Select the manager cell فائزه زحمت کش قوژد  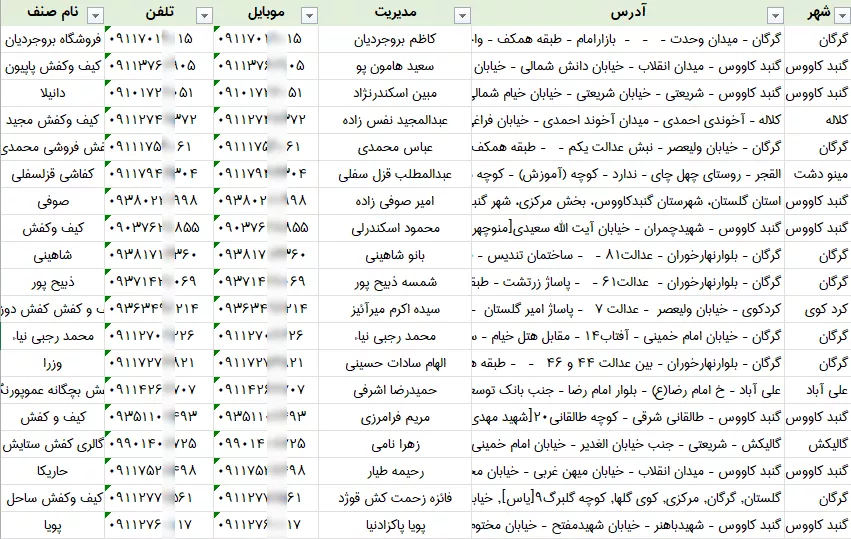point(395,498)
